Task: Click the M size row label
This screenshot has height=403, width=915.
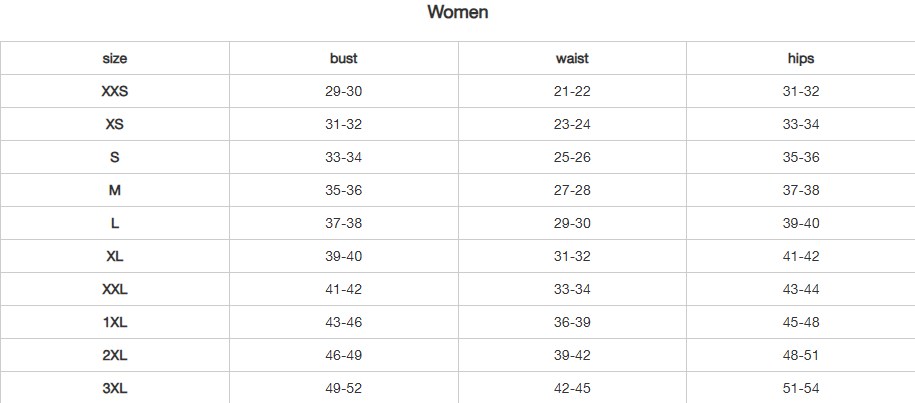Action: pyautogui.click(x=115, y=191)
